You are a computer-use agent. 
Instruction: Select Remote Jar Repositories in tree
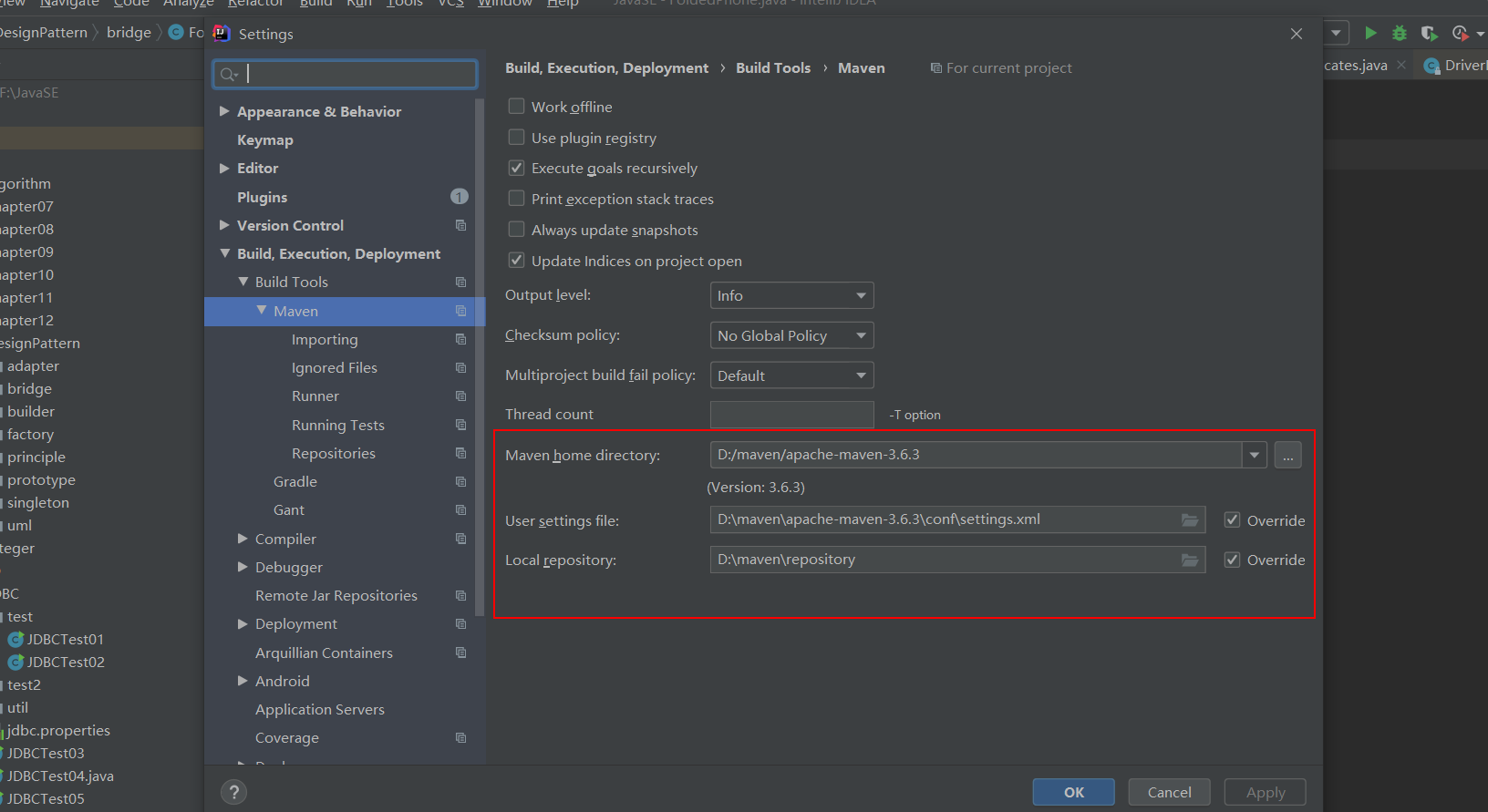click(x=336, y=595)
